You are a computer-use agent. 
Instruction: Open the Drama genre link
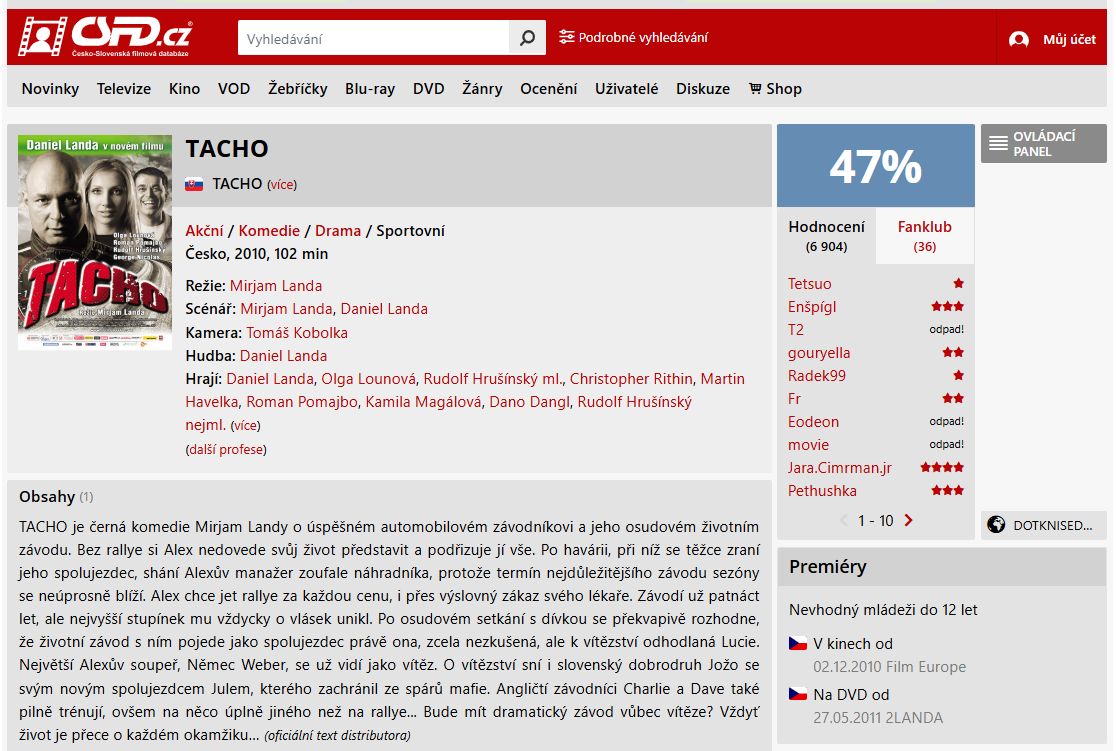click(x=338, y=231)
